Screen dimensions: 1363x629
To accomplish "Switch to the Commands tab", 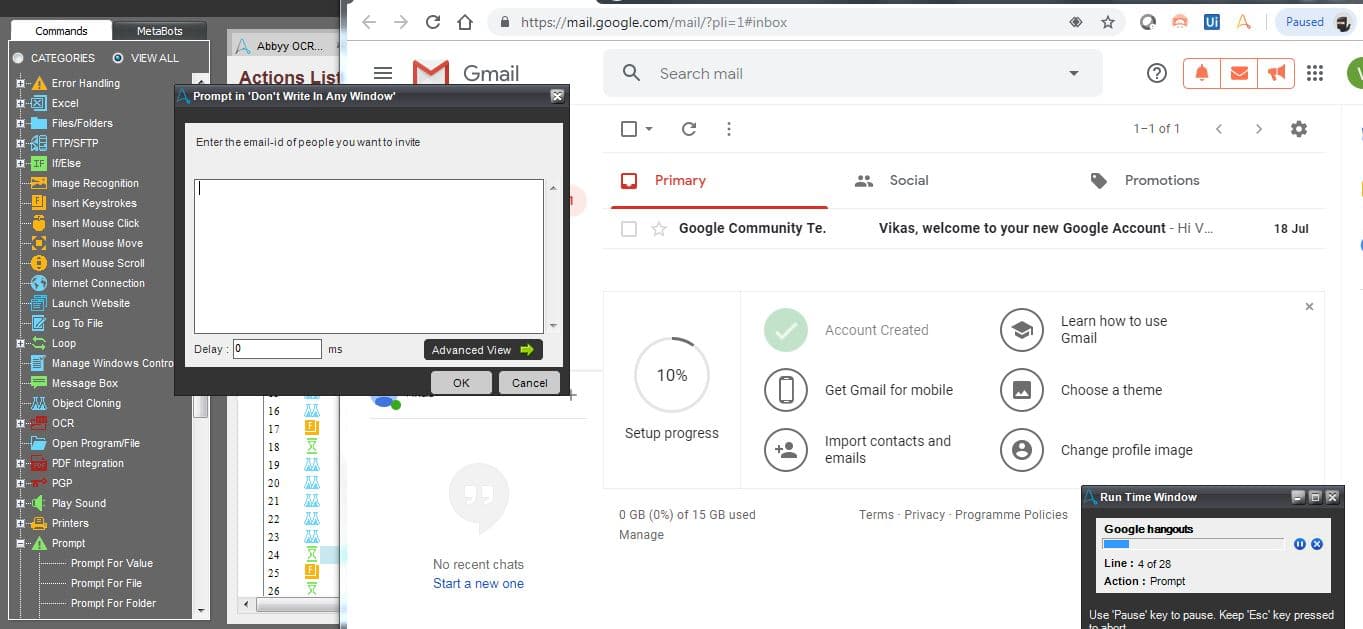I will point(62,31).
